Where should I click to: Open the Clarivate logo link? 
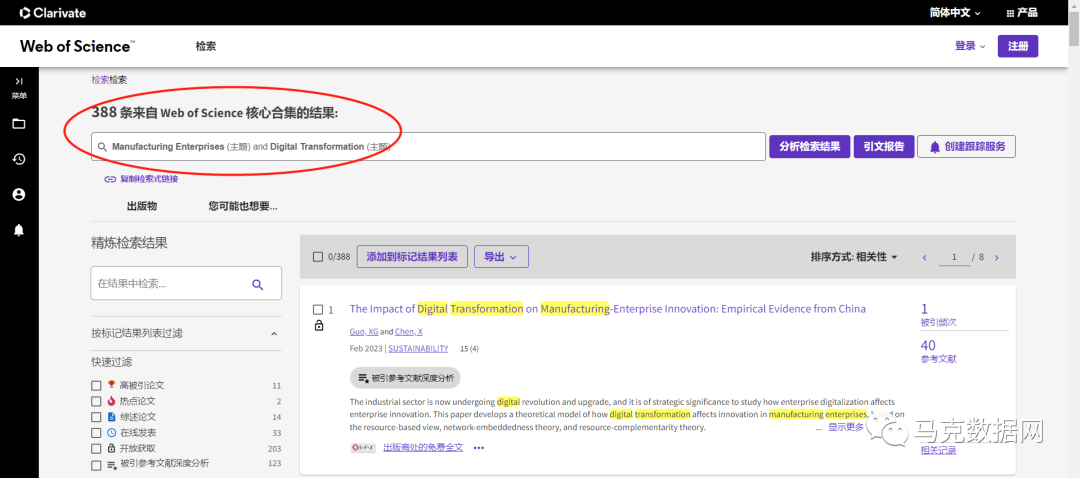(52, 12)
